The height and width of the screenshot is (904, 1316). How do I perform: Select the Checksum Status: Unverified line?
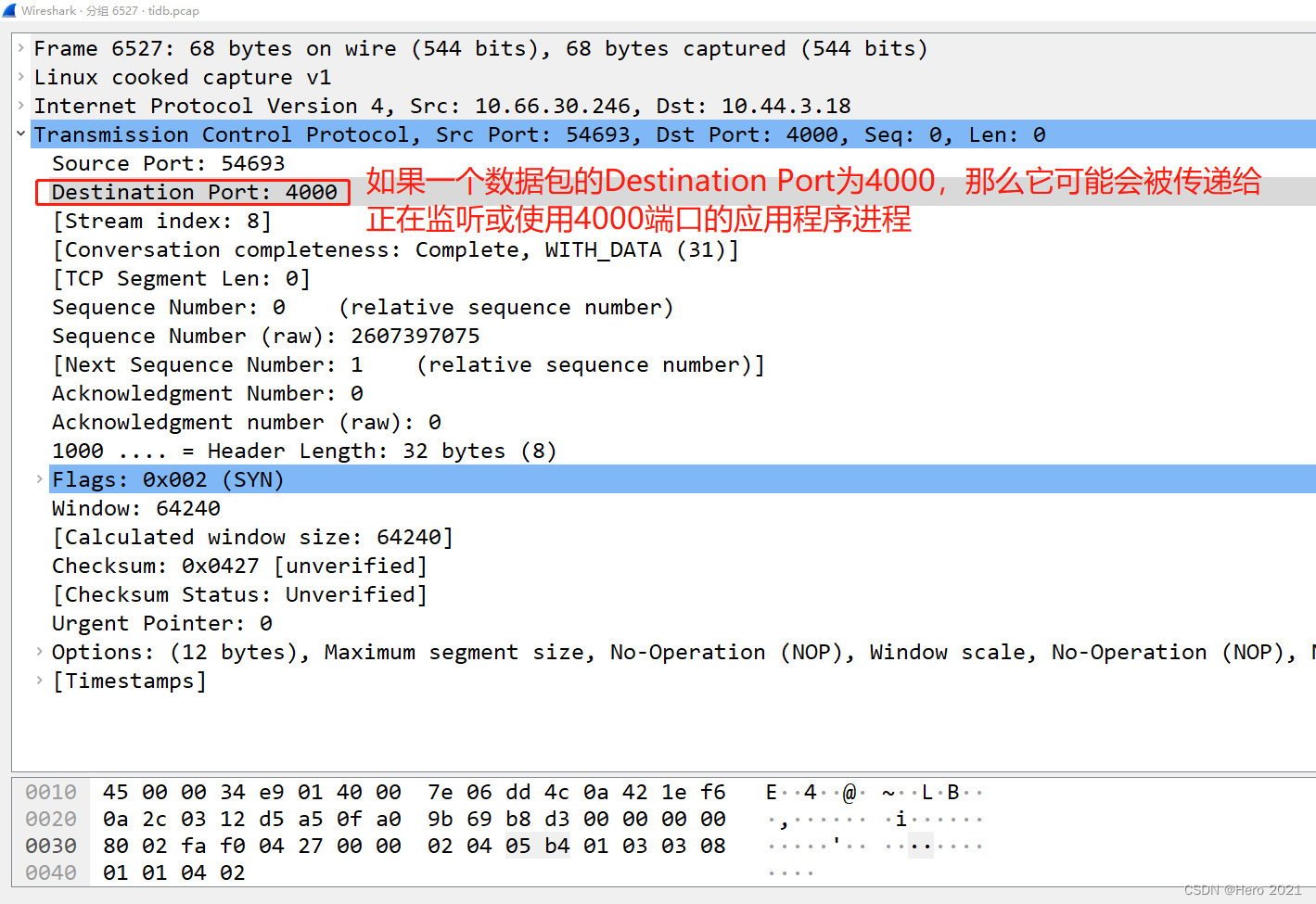(240, 594)
